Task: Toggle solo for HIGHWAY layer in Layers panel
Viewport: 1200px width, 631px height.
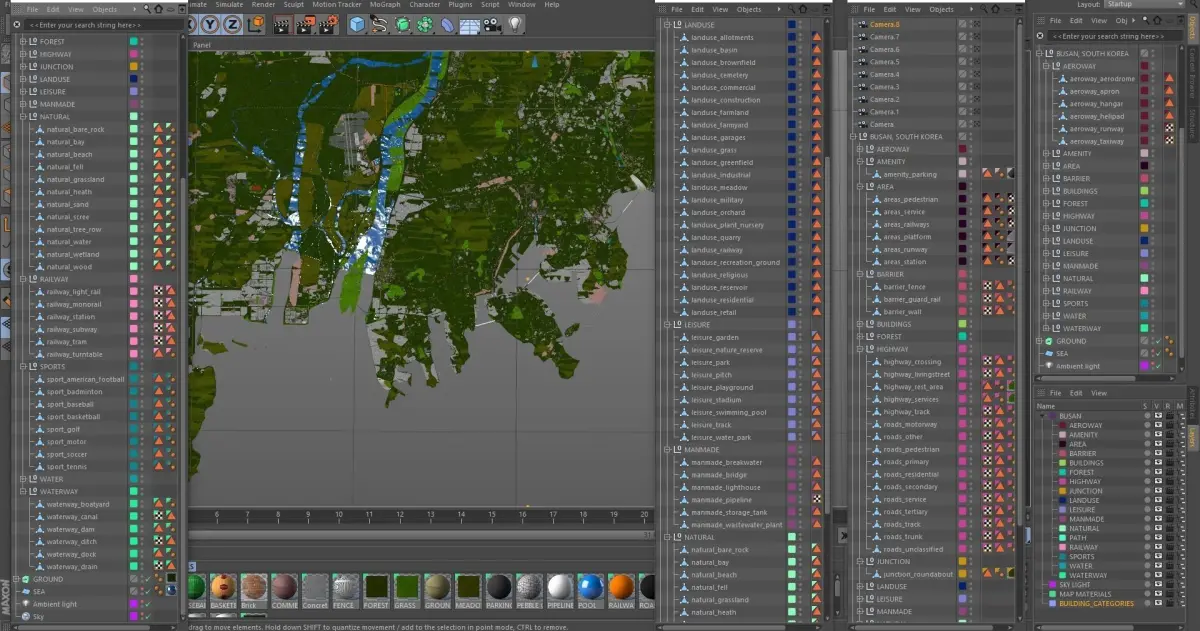Action: pyautogui.click(x=1146, y=481)
